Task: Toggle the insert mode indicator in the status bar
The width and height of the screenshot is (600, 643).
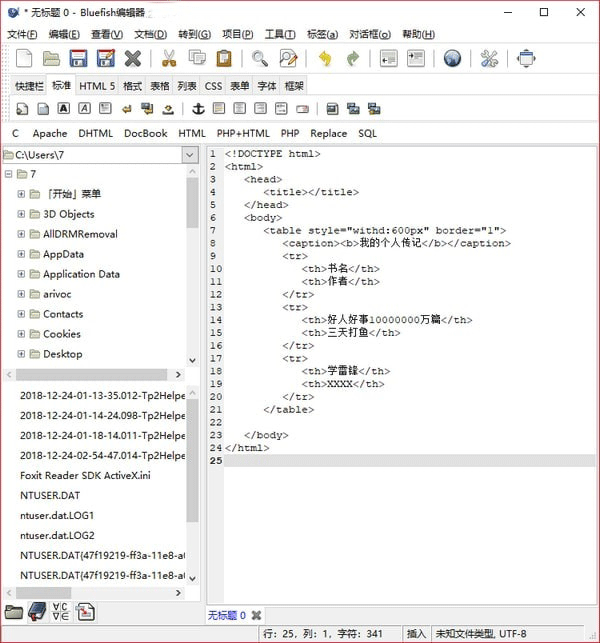Action: [x=416, y=634]
